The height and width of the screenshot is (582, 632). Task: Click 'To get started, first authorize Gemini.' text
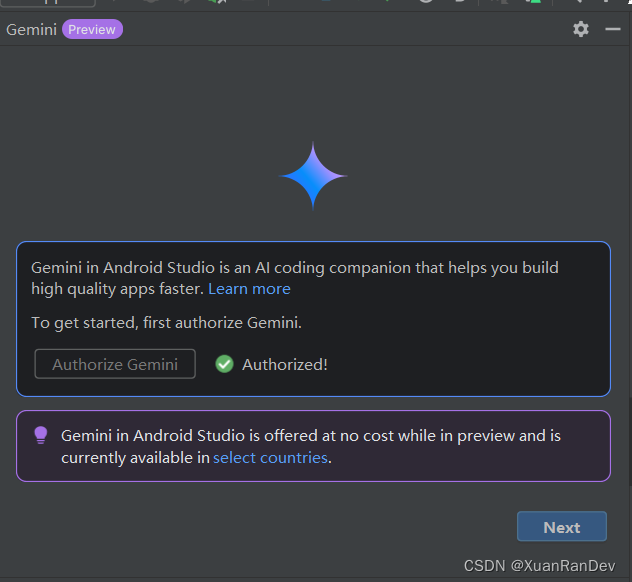(166, 323)
